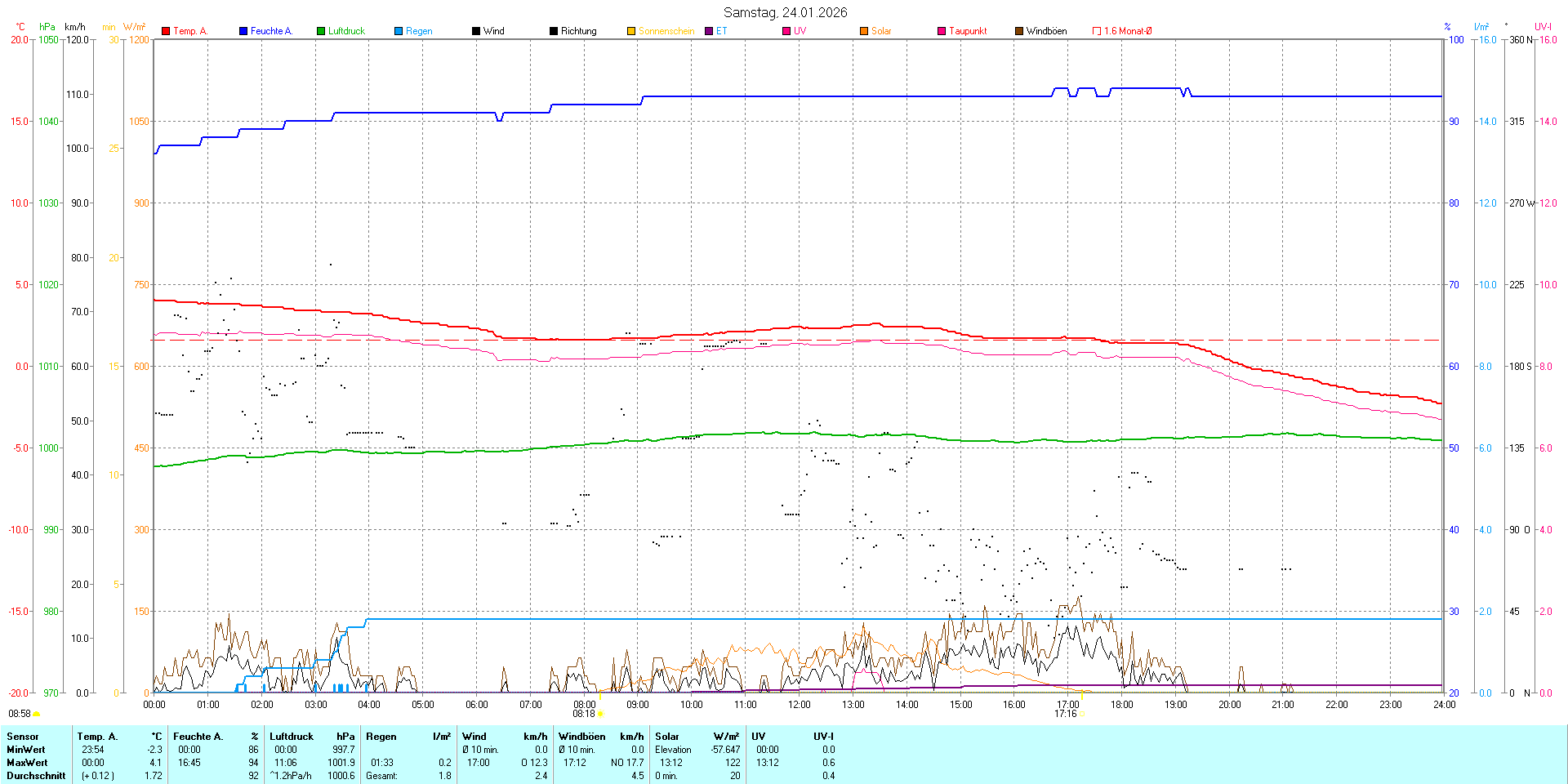
Task: Click the chart title Samstag, 24.01.2026
Action: 785,12
